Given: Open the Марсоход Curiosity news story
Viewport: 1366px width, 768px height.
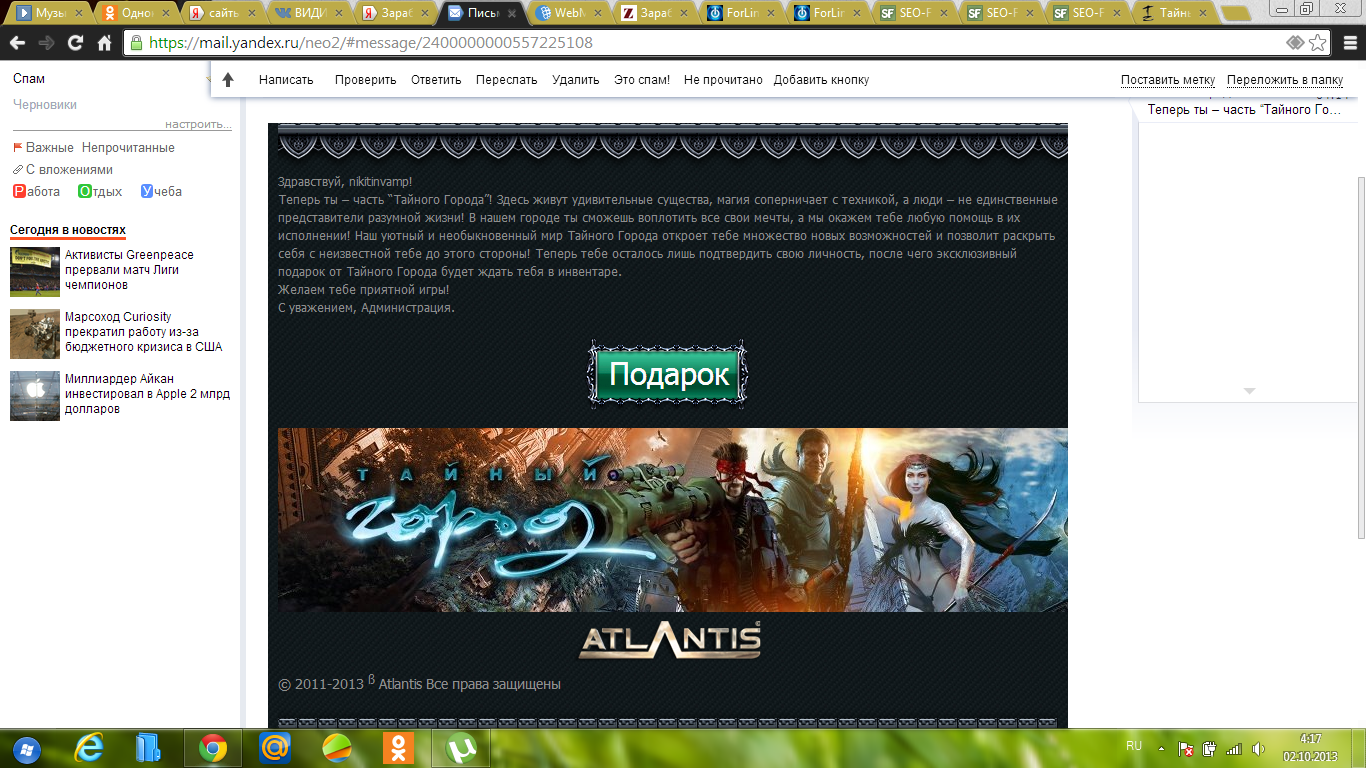Looking at the screenshot, I should point(143,332).
